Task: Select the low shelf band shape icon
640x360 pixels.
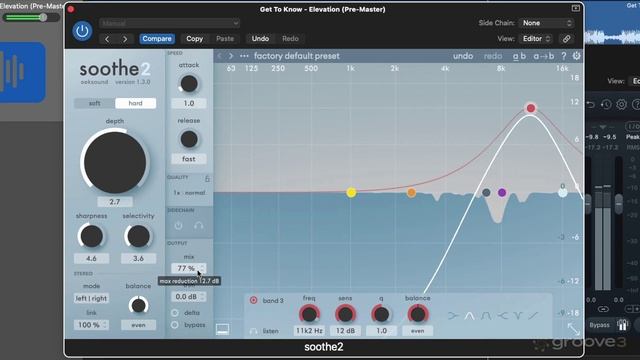Action: click(x=453, y=316)
